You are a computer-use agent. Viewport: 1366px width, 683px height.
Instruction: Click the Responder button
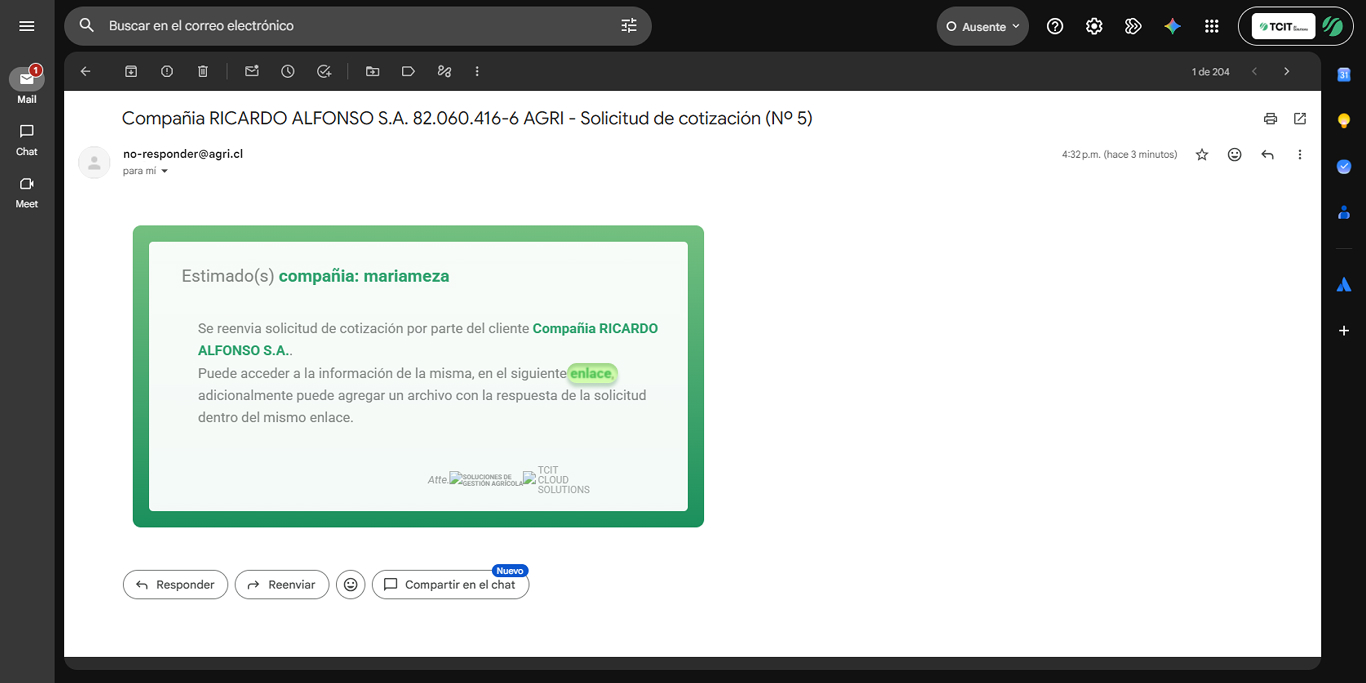pyautogui.click(x=175, y=584)
